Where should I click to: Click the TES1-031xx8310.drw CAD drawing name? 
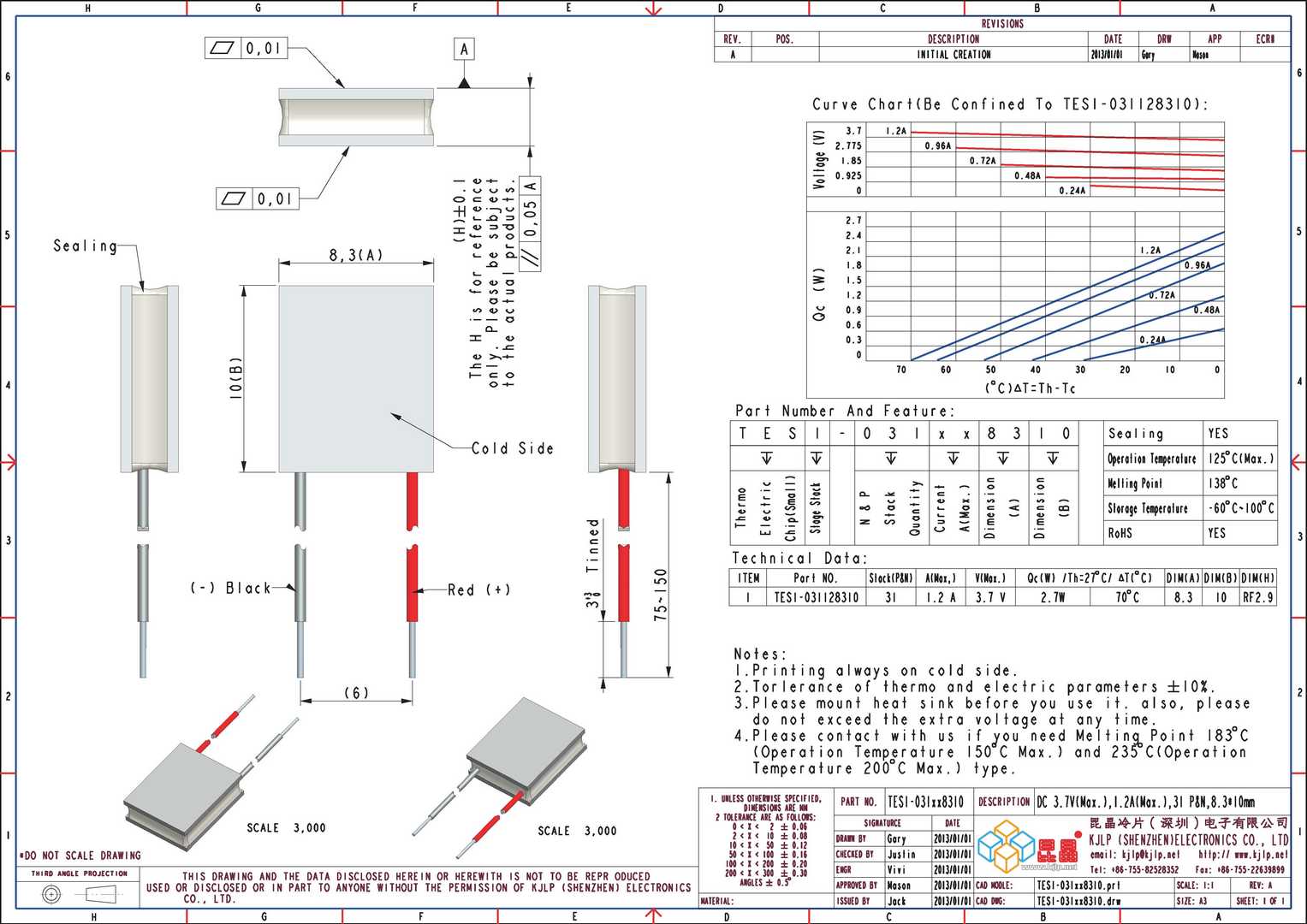(1078, 901)
